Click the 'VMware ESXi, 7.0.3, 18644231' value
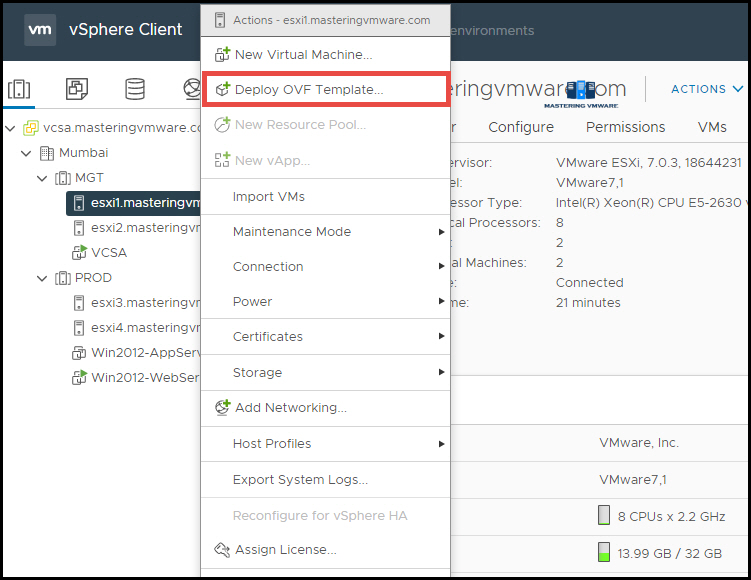Viewport: 751px width, 580px height. click(649, 163)
